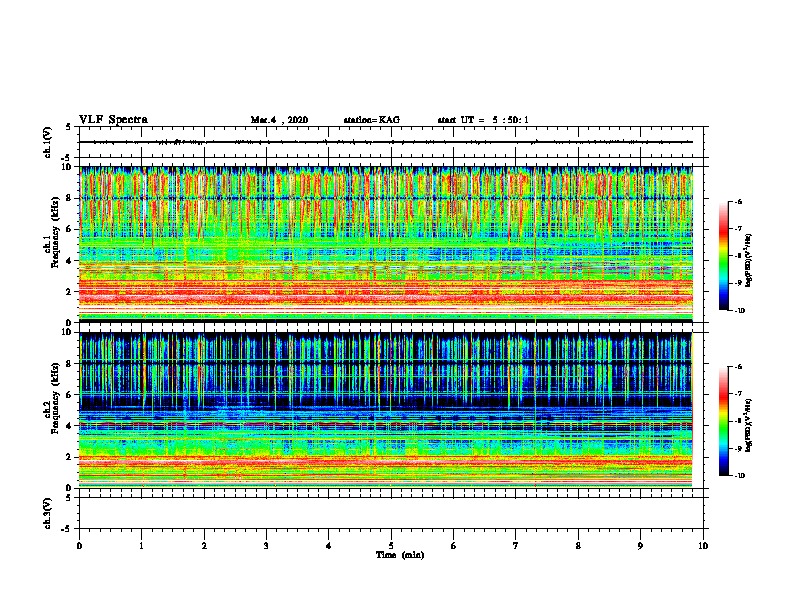792x612 pixels.
Task: Click the "-6" label on ch.2 colorbar
Action: click(x=738, y=367)
